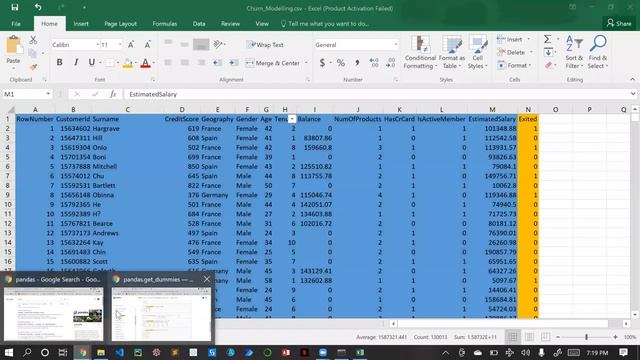This screenshot has height=360, width=640.
Task: Click the AutoSum sigma icon
Action: pyautogui.click(x=547, y=39)
